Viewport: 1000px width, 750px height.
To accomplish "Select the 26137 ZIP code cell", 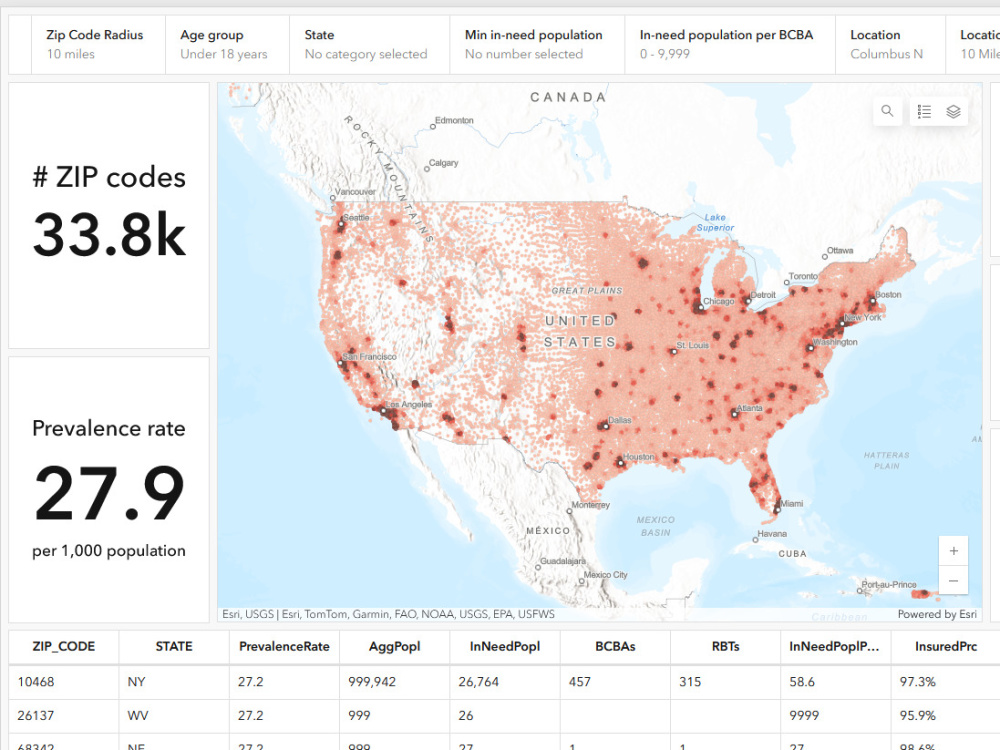I will [64, 716].
